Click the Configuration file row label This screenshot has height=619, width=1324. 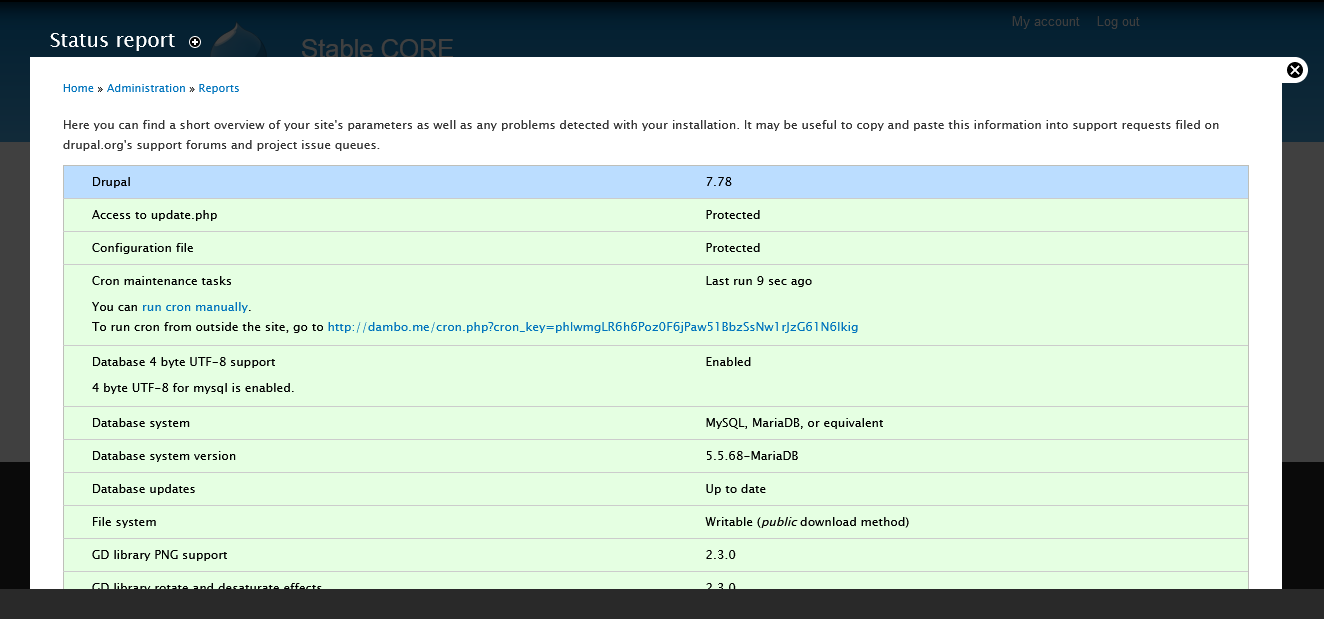tap(142, 248)
